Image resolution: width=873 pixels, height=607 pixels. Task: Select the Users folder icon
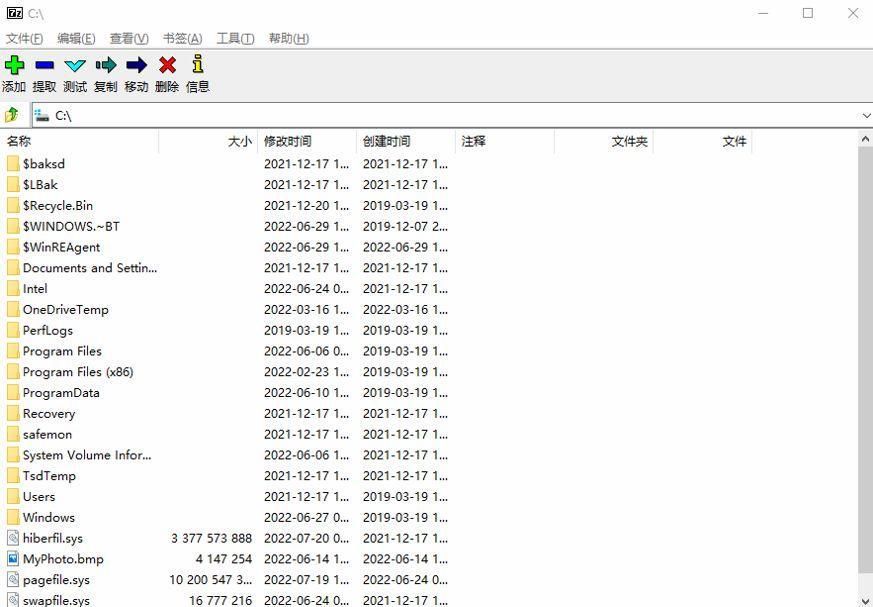(13, 496)
